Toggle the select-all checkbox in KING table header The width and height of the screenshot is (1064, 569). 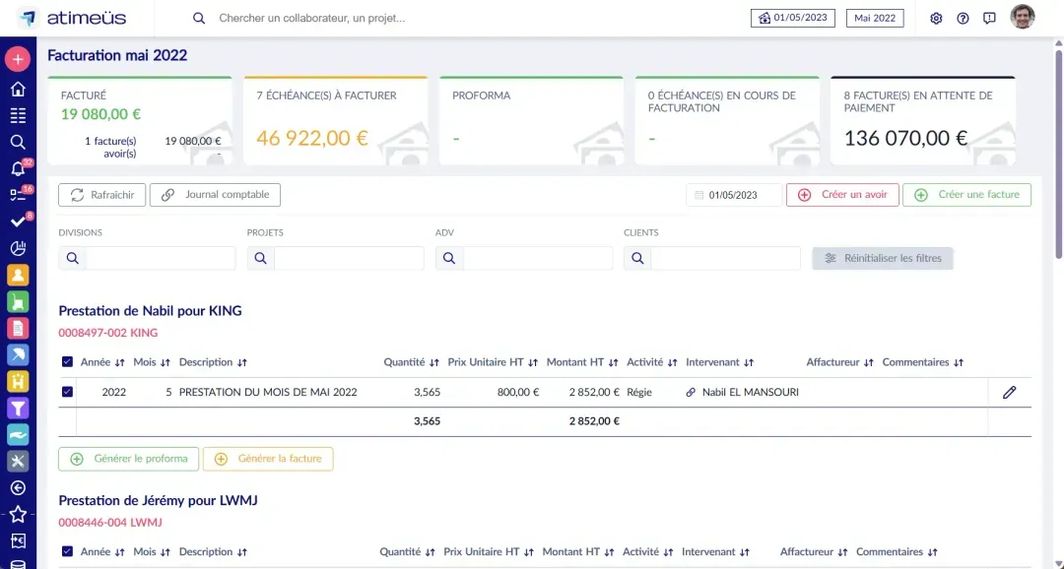(67, 362)
